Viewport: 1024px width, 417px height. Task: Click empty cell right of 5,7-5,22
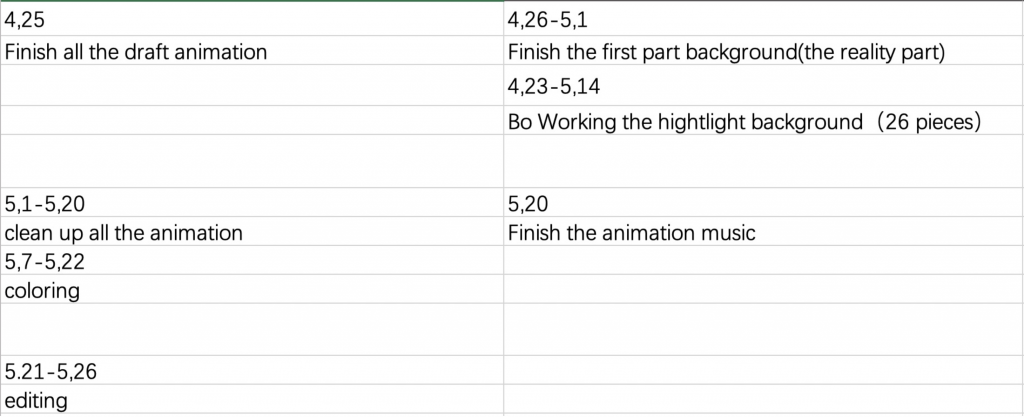764,260
